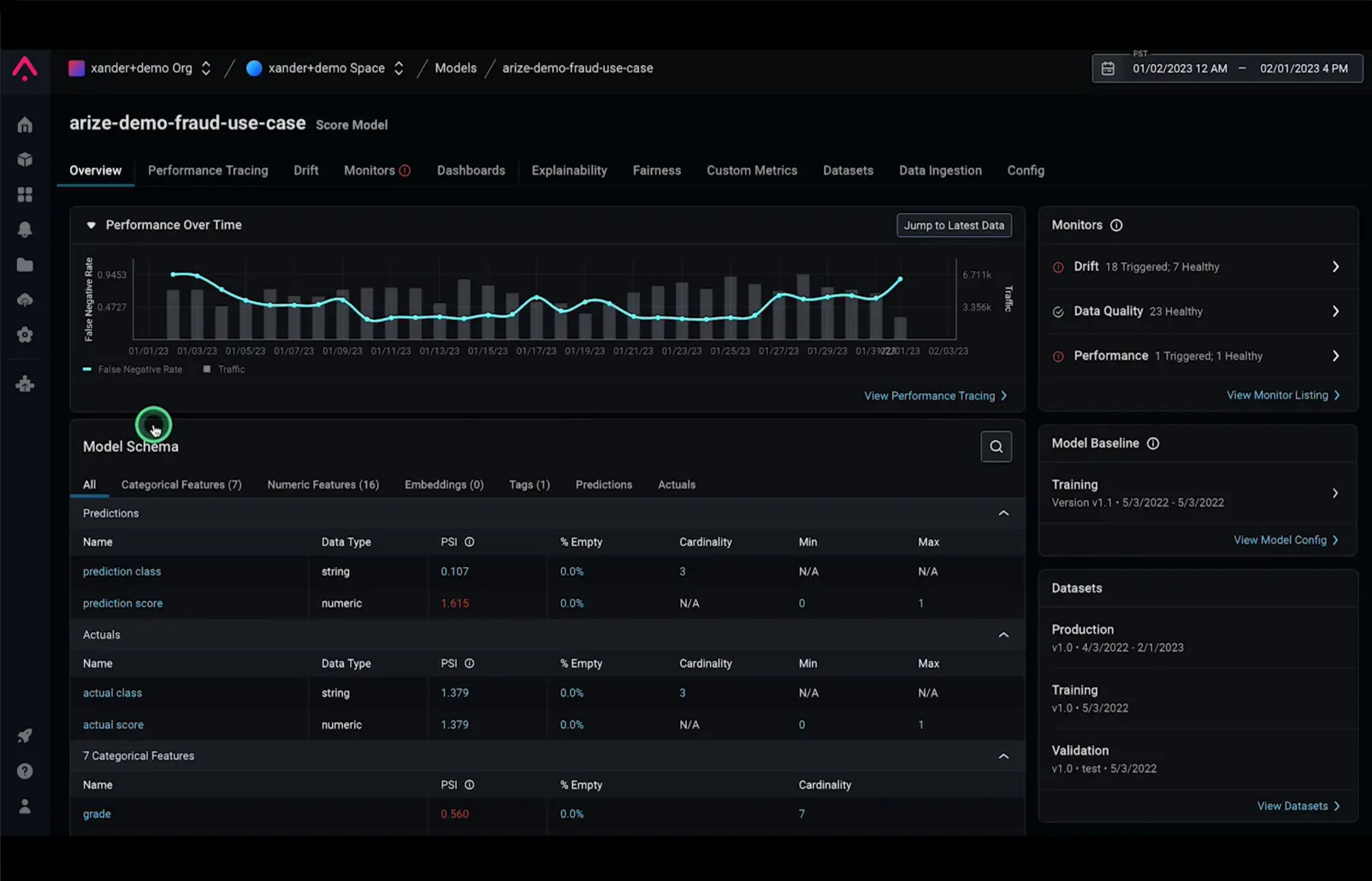Collapse the Predictions schema section
Image resolution: width=1372 pixels, height=881 pixels.
pyautogui.click(x=1003, y=513)
